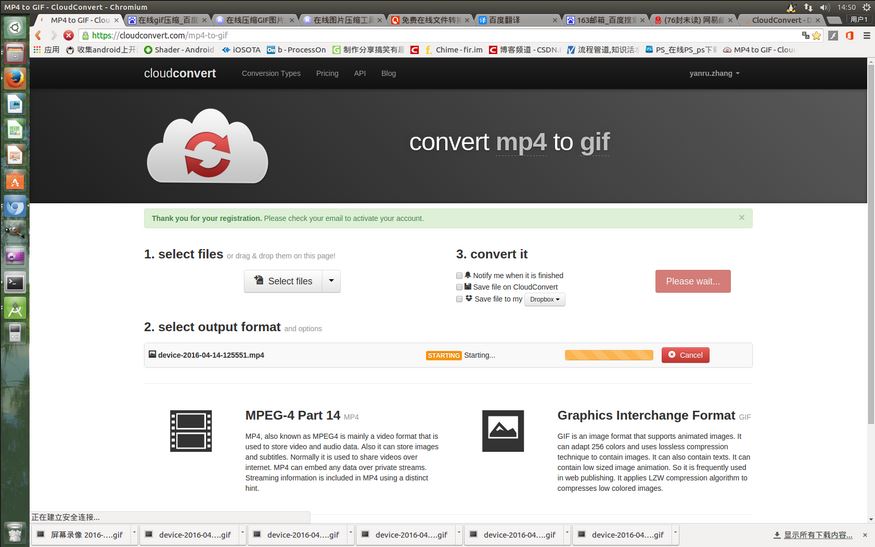875x547 pixels.
Task: Open Ubuntu Software Center in the dock
Action: (15, 181)
